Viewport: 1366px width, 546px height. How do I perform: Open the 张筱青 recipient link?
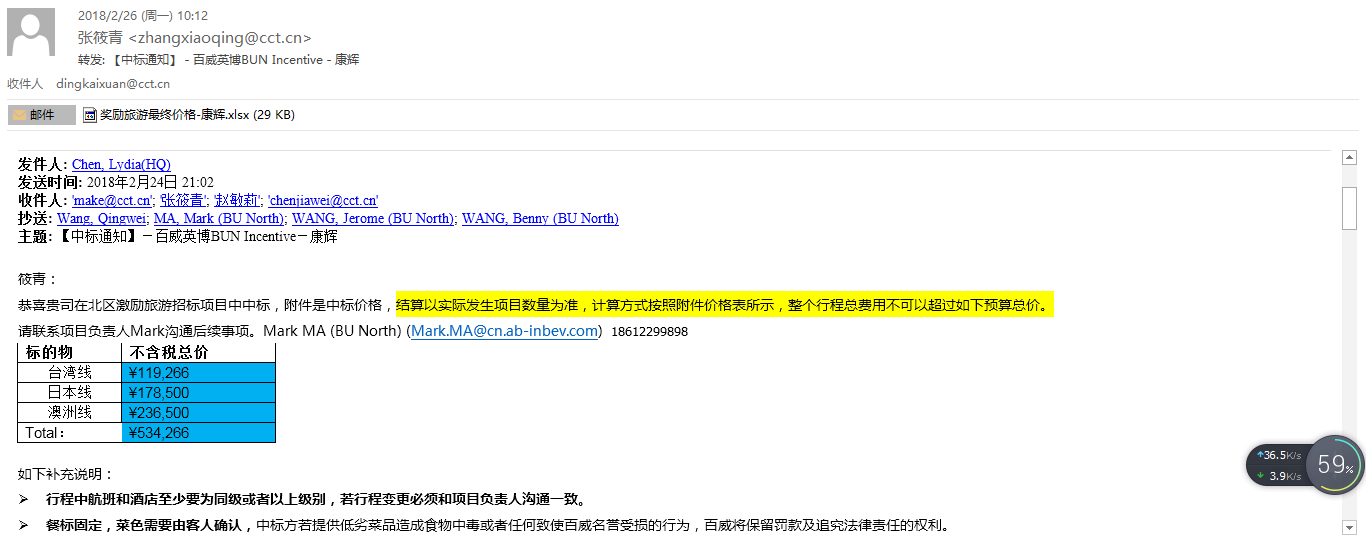pos(183,200)
